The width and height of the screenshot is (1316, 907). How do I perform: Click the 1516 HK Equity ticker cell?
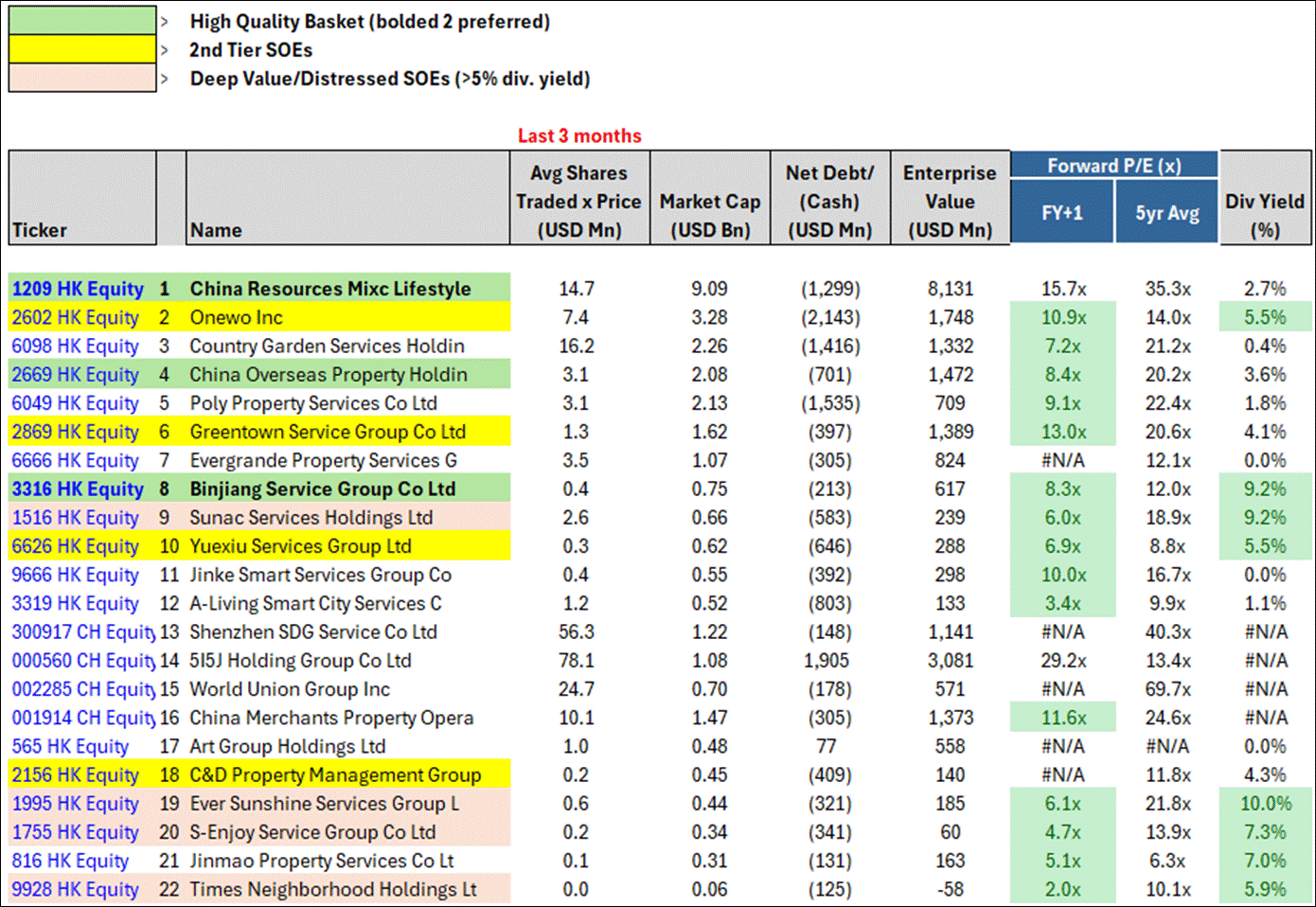tap(82, 517)
